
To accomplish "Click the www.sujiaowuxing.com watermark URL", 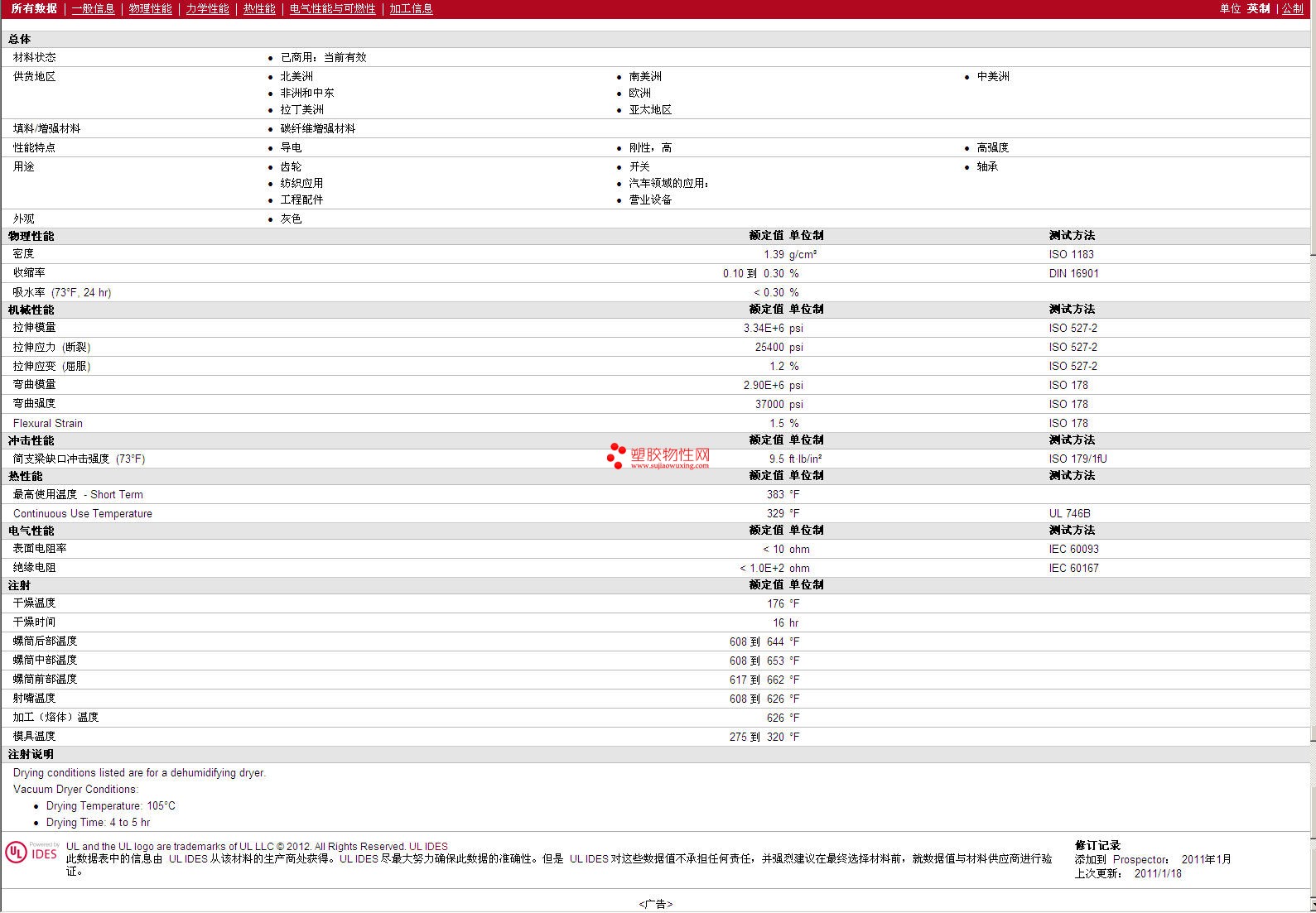I will coord(669,465).
